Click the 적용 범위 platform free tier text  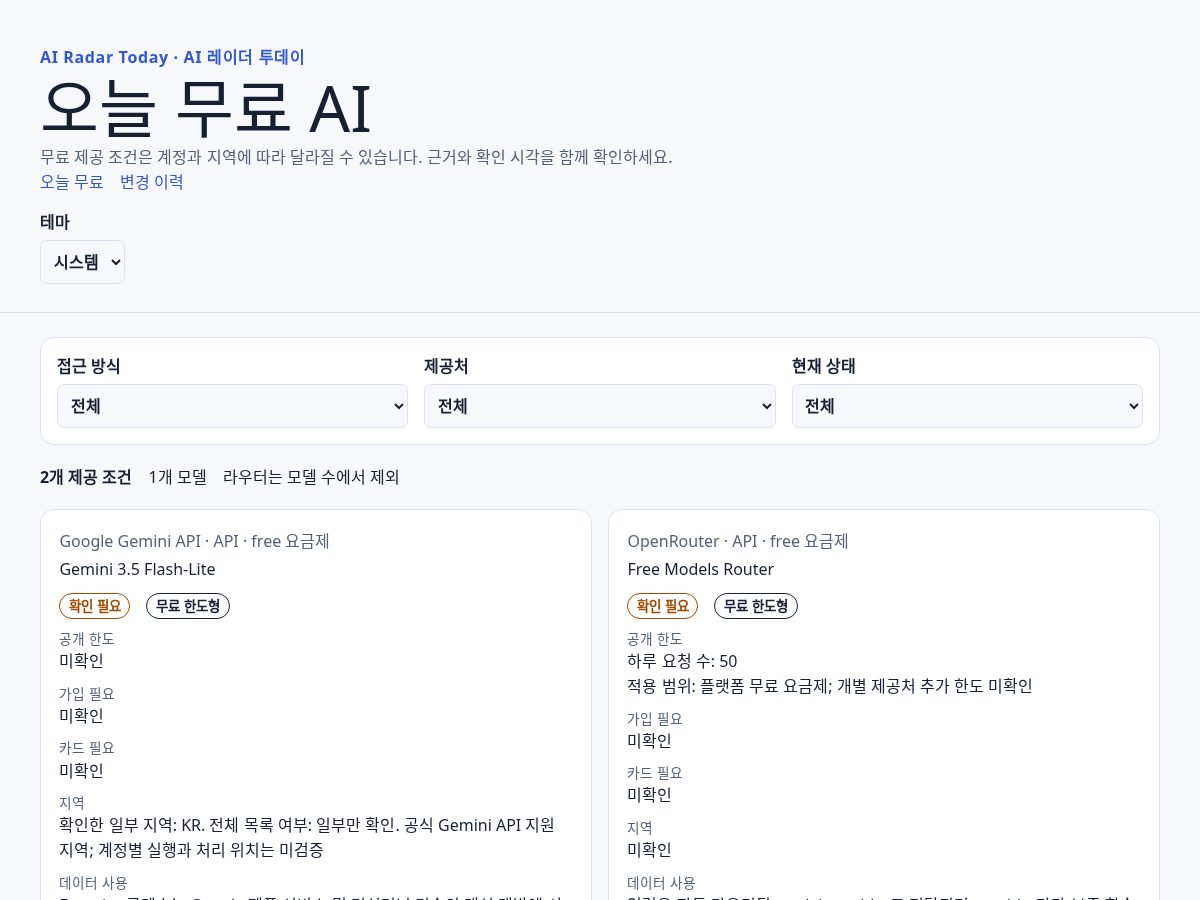830,686
